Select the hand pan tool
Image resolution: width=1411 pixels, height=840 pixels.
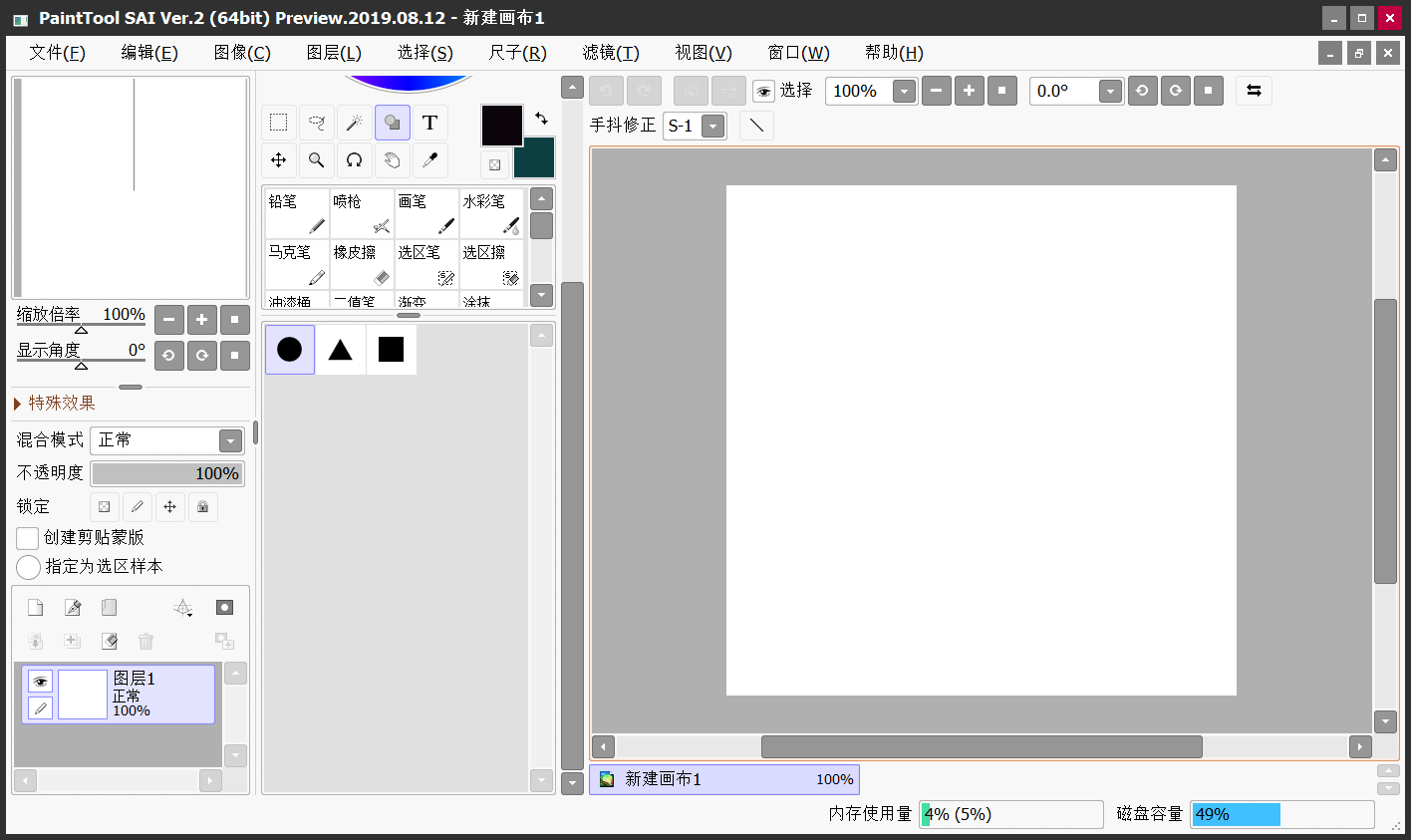click(x=393, y=160)
